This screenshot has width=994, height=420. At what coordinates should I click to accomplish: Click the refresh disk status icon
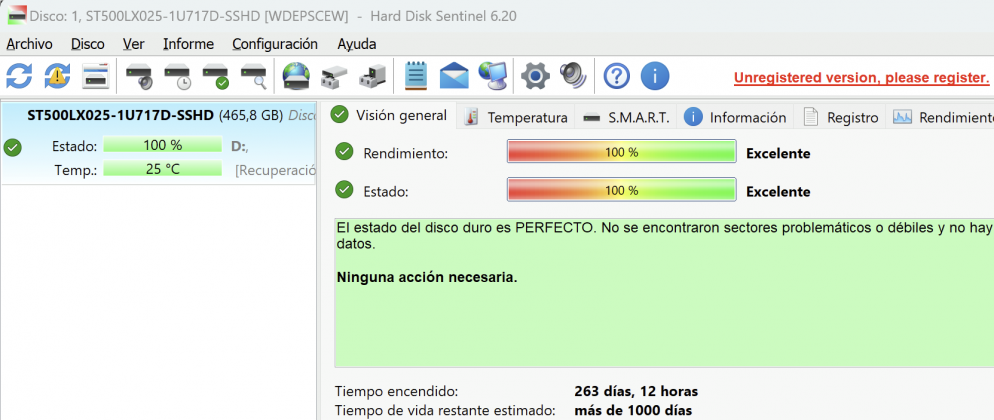[19, 76]
